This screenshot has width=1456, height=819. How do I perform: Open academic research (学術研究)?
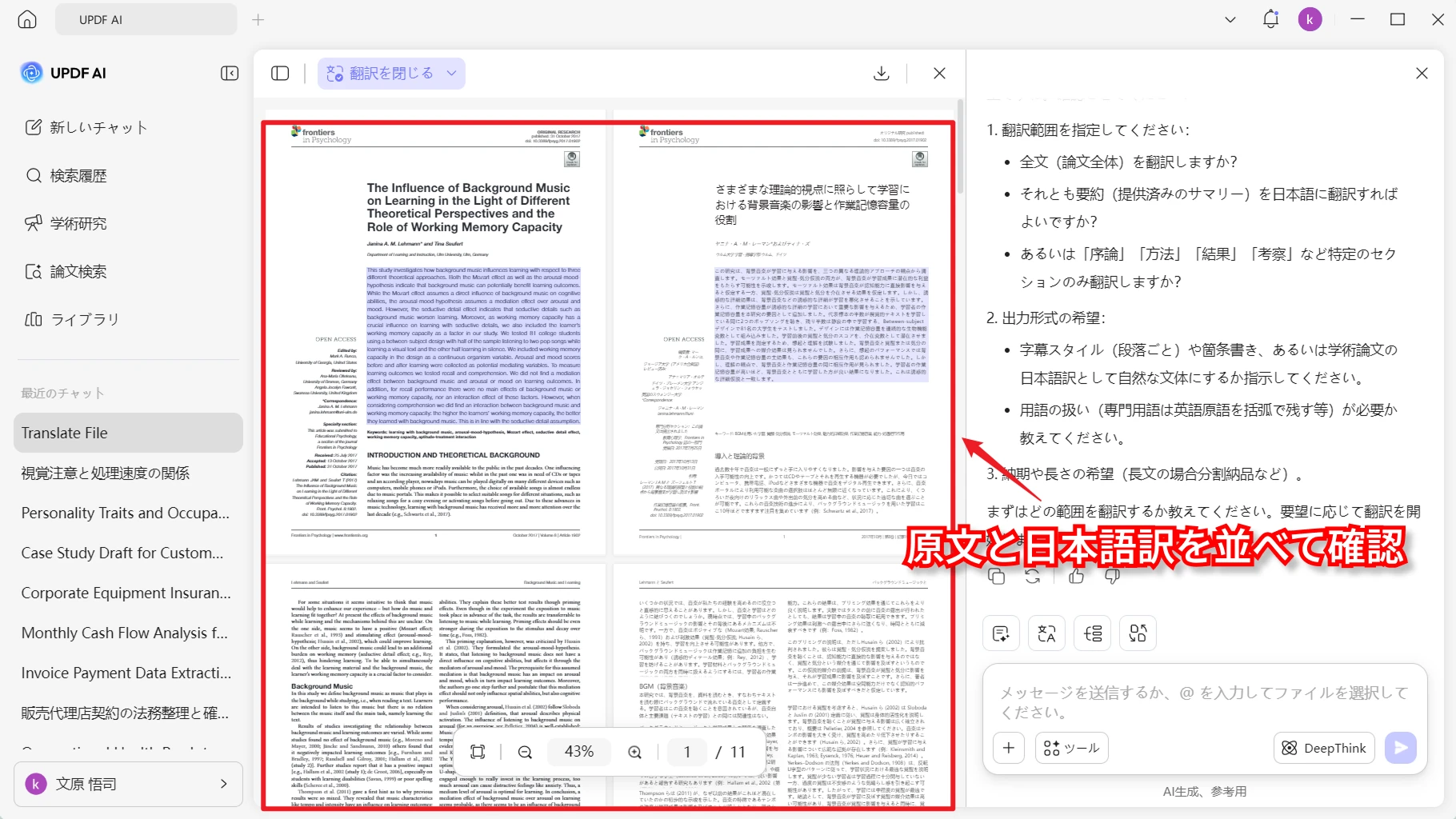[x=66, y=223]
